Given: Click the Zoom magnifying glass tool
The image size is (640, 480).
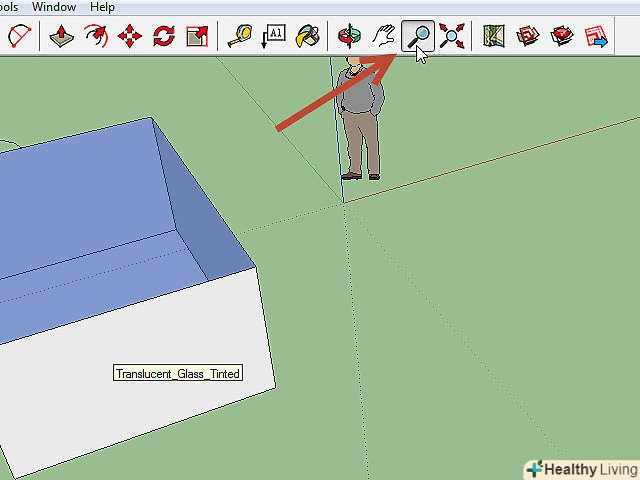Looking at the screenshot, I should point(417,37).
